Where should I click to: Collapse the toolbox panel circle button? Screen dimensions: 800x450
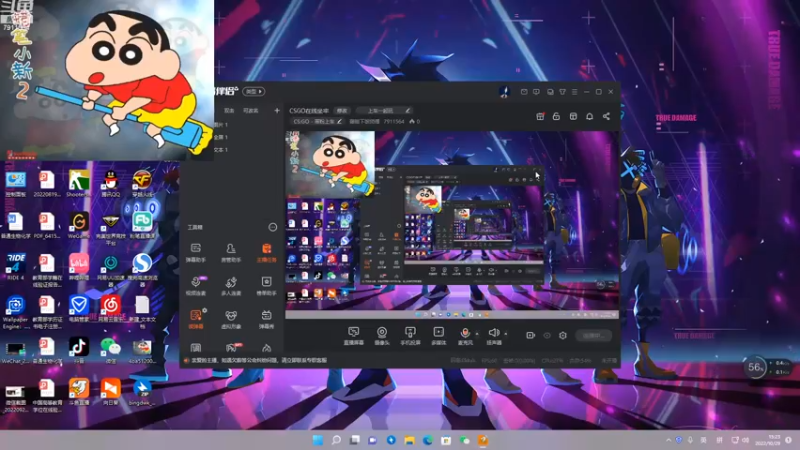(x=272, y=227)
